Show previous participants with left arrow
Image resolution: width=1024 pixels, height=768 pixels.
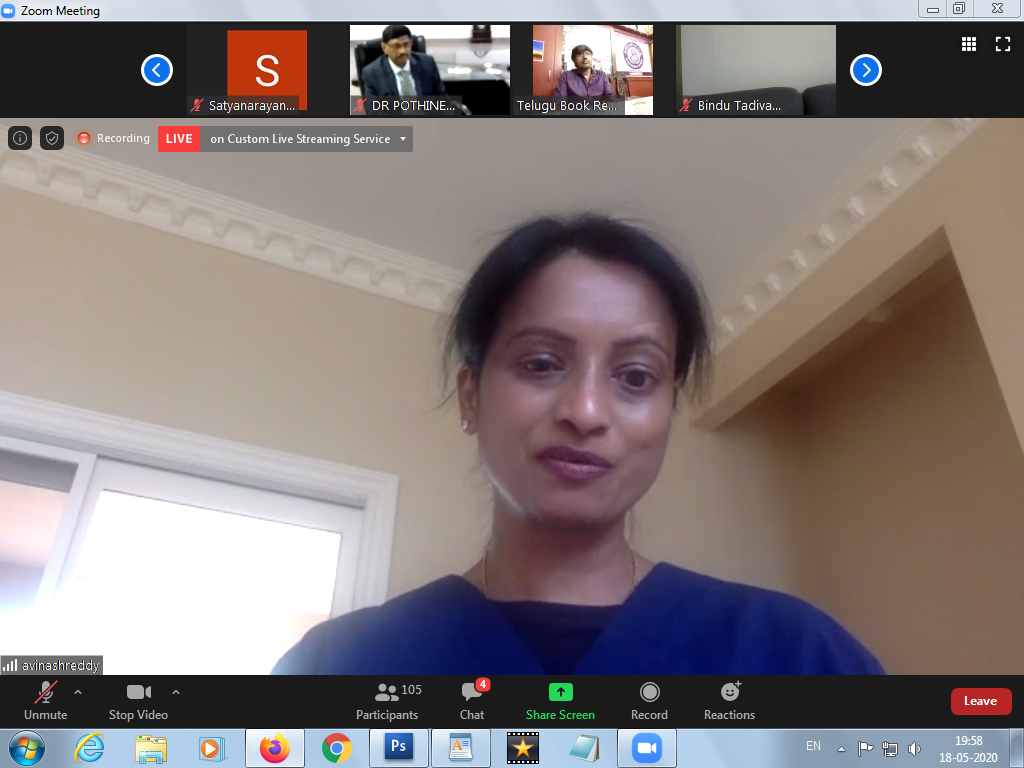[x=157, y=70]
